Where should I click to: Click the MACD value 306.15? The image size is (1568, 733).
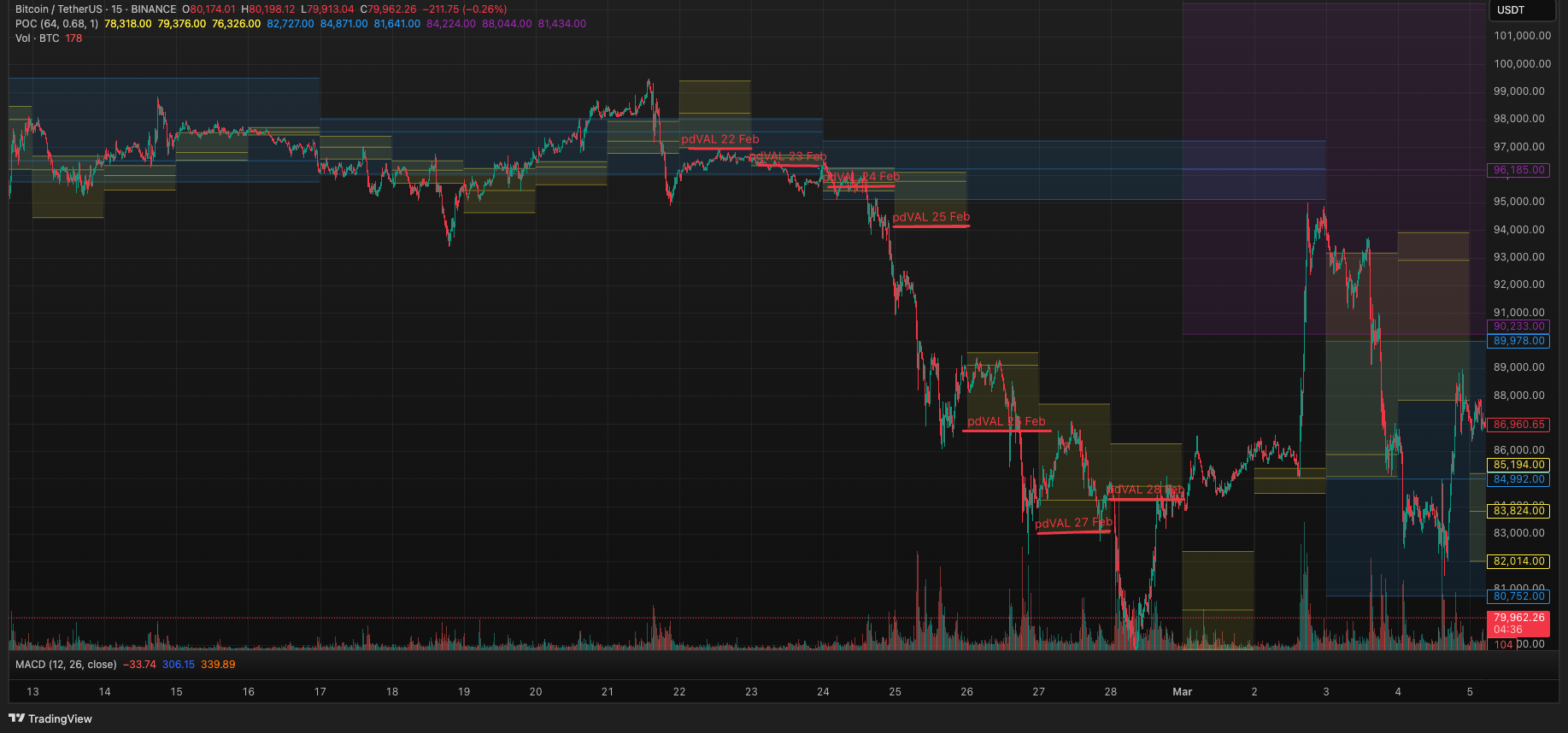click(x=179, y=665)
